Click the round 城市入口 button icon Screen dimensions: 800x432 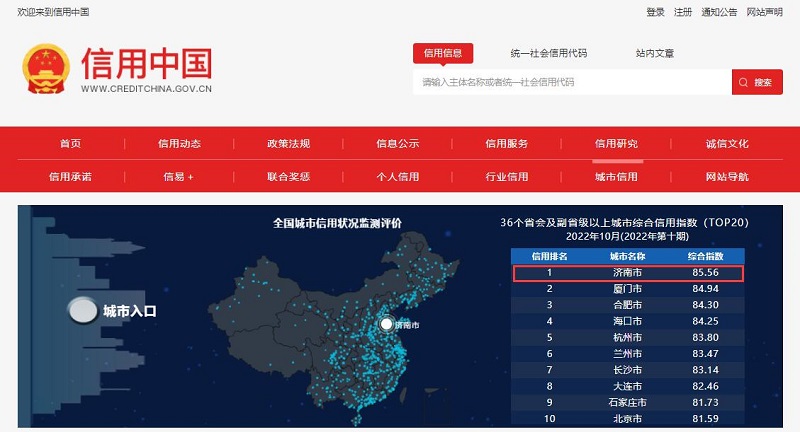point(83,311)
